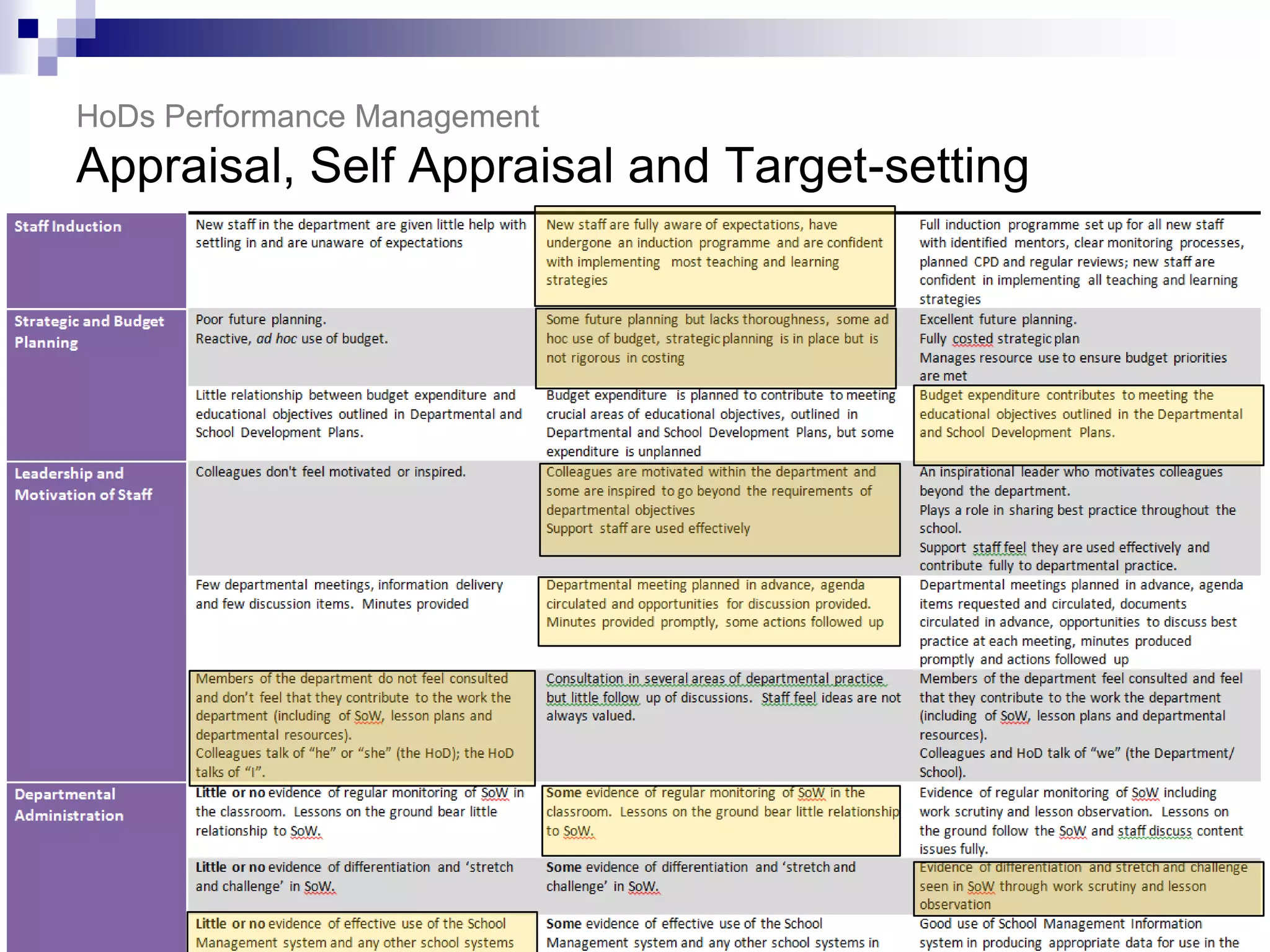Select cell 'Departmental meetings planned in advance, agenda items requested'
1270x952 pixels.
(x=1086, y=622)
